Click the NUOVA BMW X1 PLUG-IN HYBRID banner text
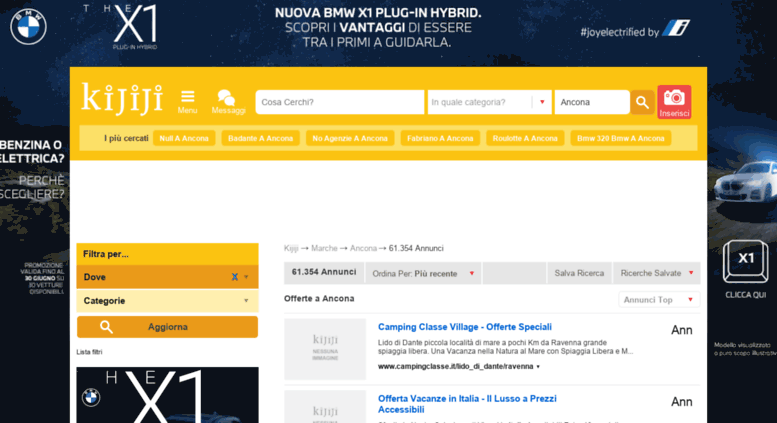 coord(378,13)
